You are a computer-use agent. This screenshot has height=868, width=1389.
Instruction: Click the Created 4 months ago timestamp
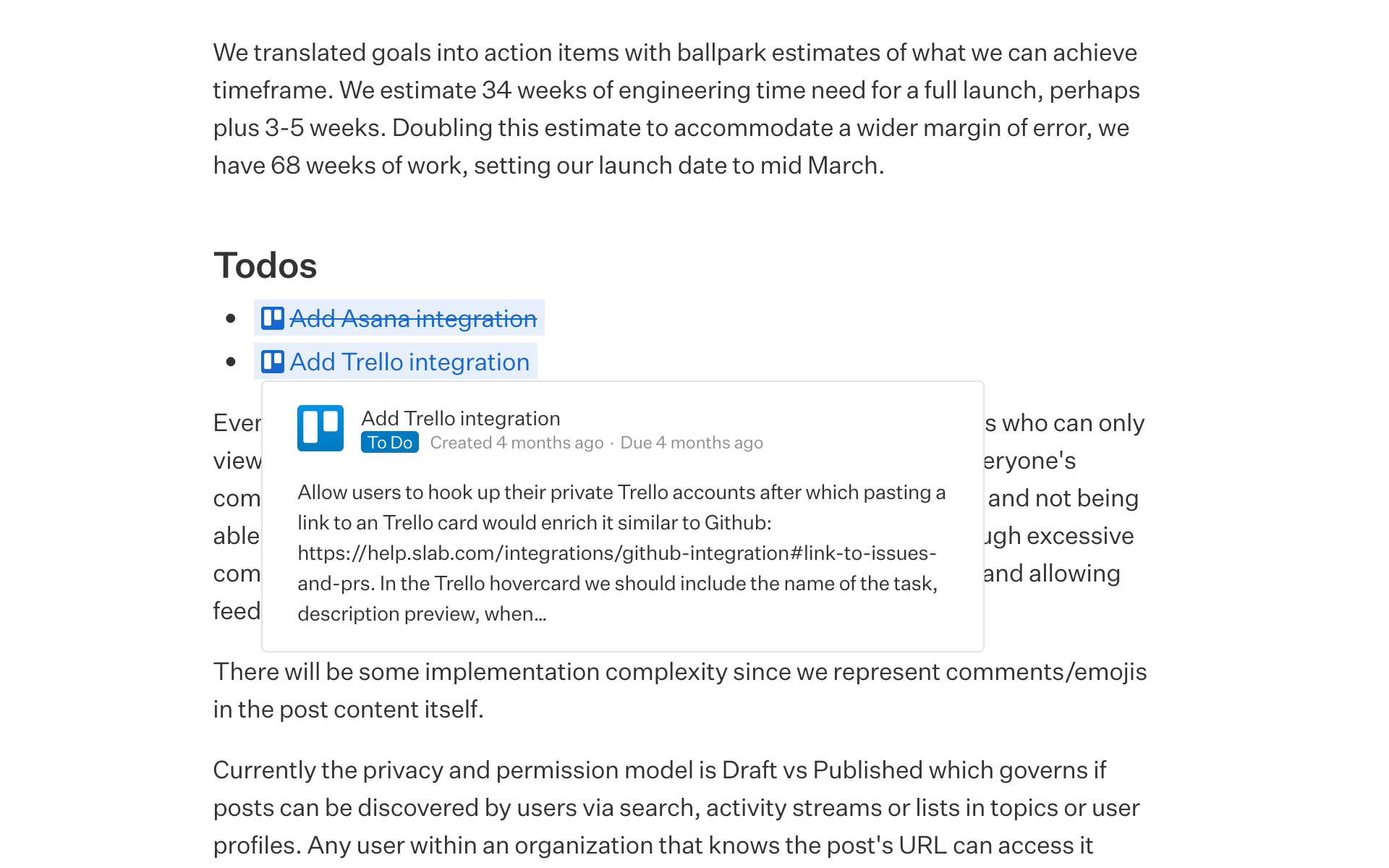pos(516,442)
